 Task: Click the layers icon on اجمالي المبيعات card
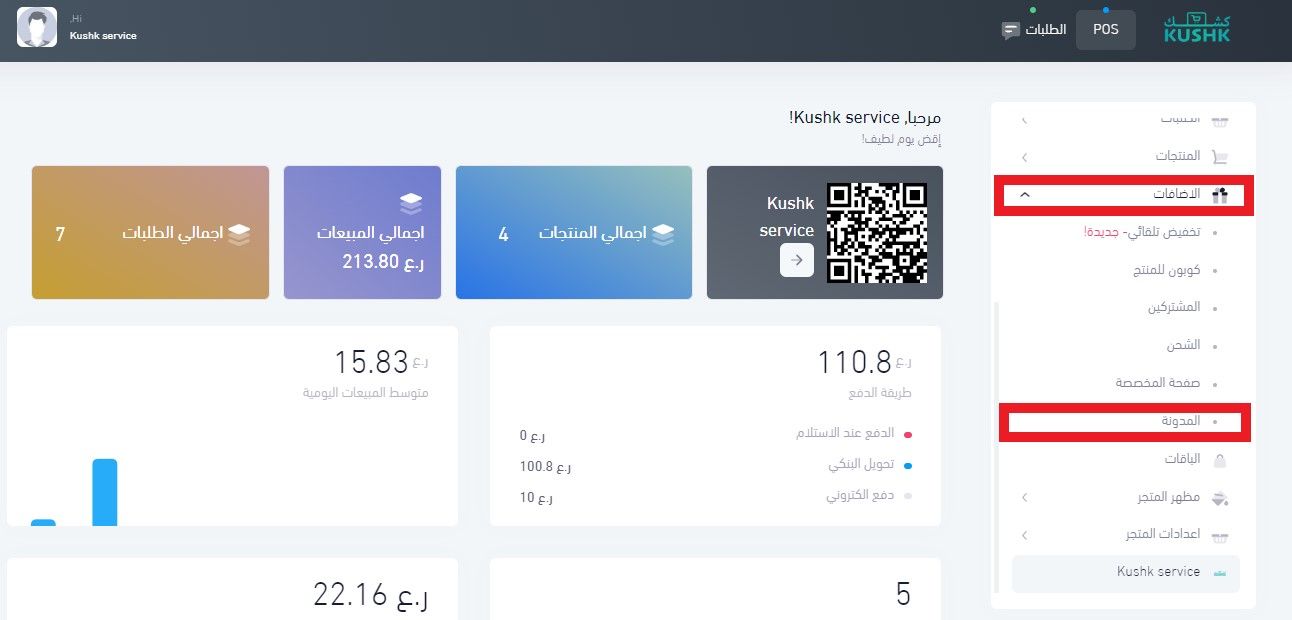(x=412, y=203)
